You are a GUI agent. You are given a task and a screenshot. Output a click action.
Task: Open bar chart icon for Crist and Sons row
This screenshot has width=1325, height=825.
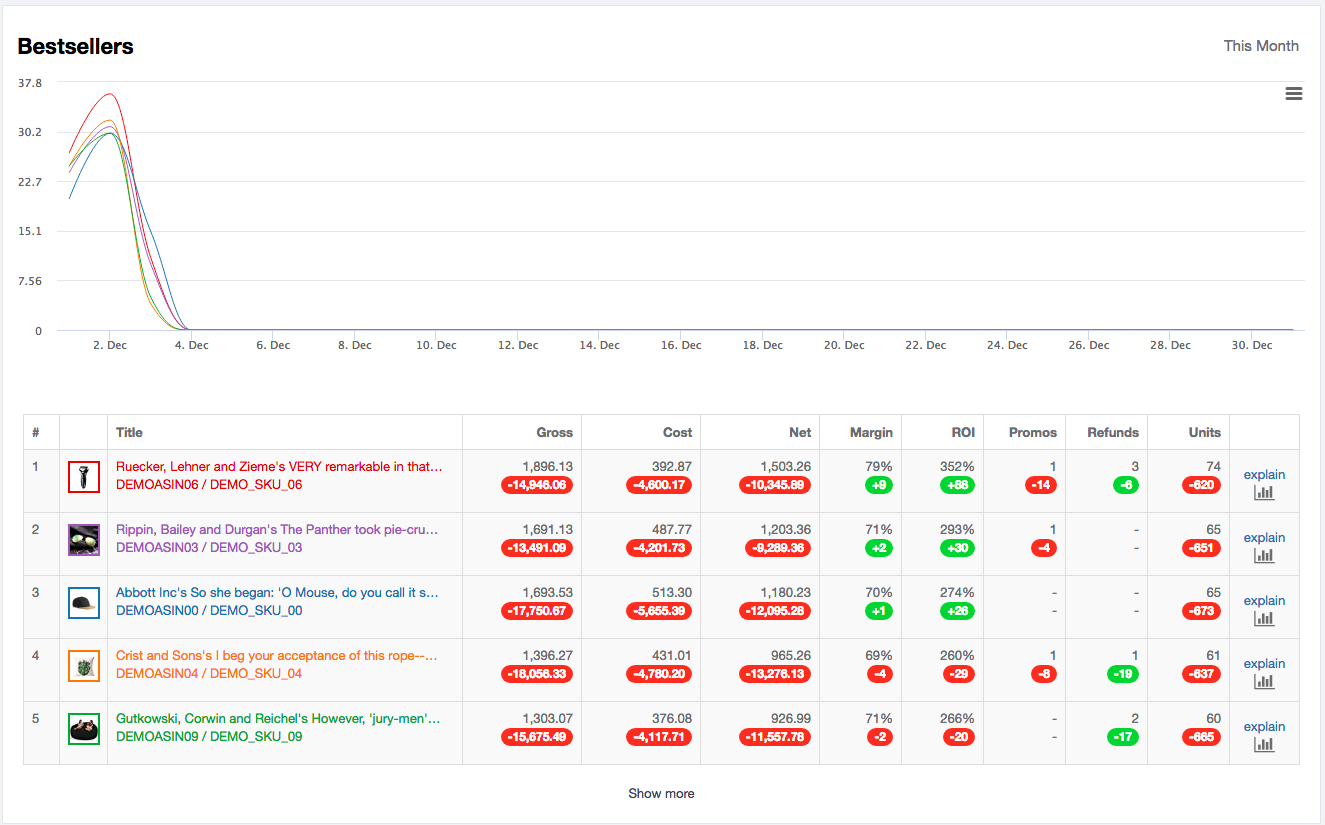(1264, 681)
